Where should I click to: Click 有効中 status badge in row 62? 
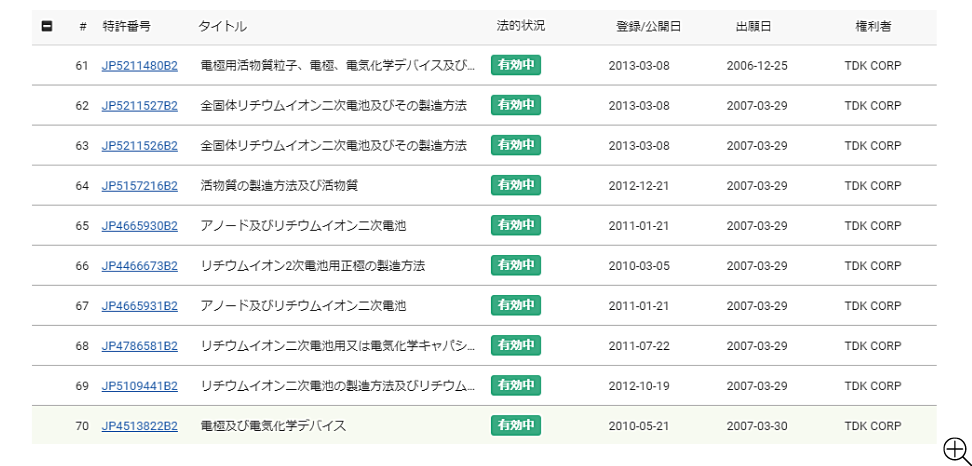pyautogui.click(x=516, y=105)
